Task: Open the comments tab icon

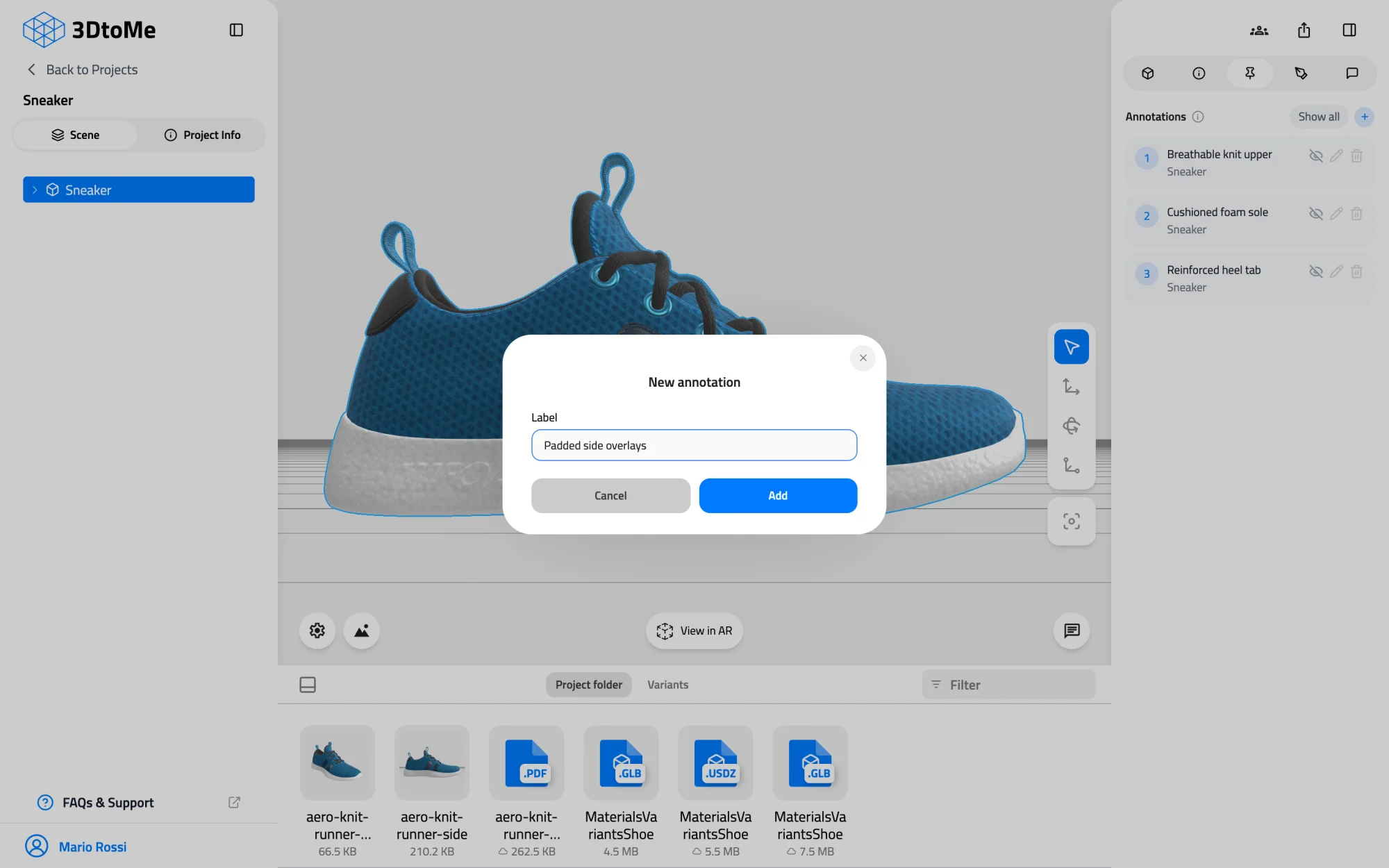Action: 1352,73
